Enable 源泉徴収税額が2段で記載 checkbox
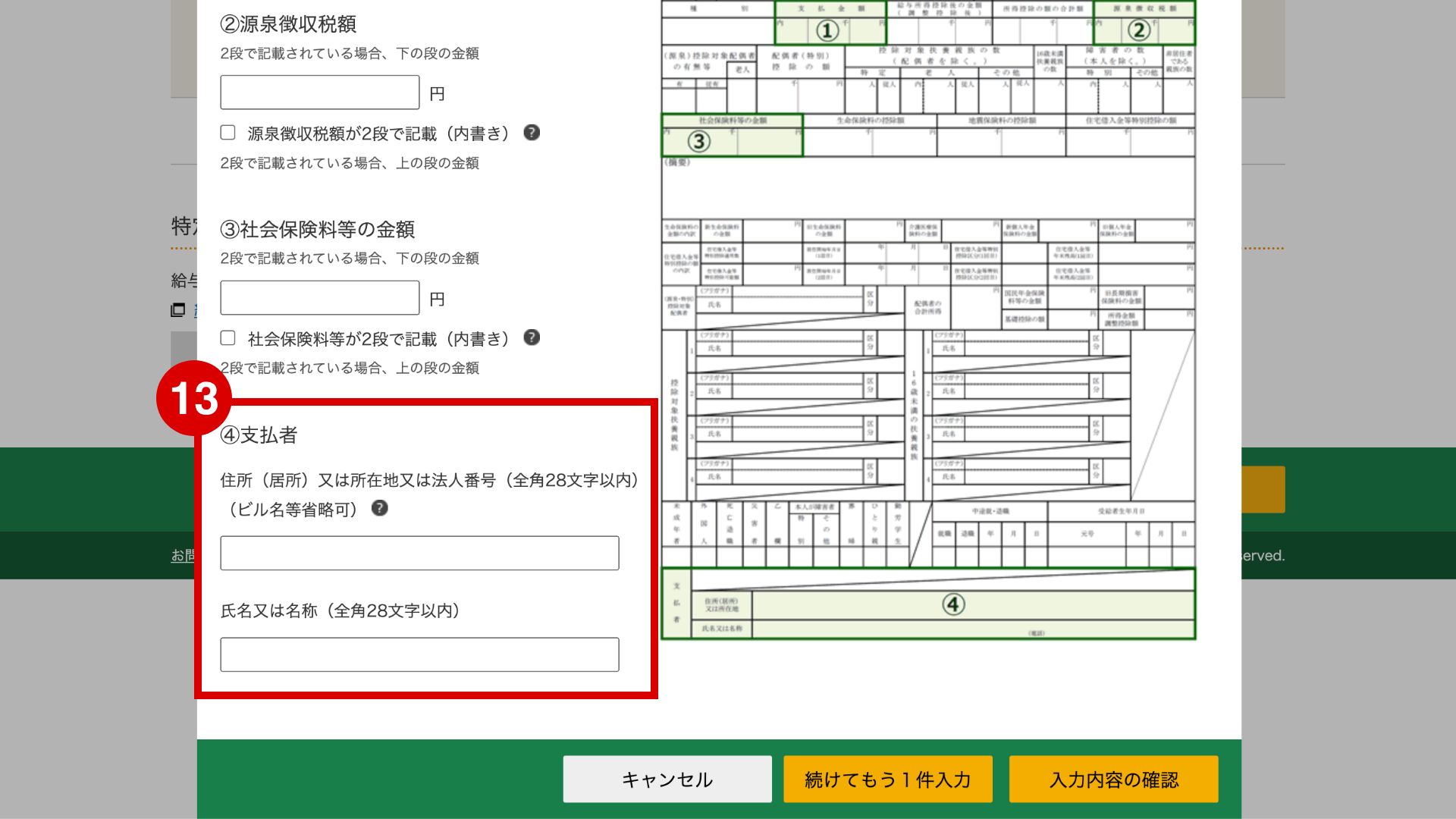The width and height of the screenshot is (1456, 819). click(227, 133)
